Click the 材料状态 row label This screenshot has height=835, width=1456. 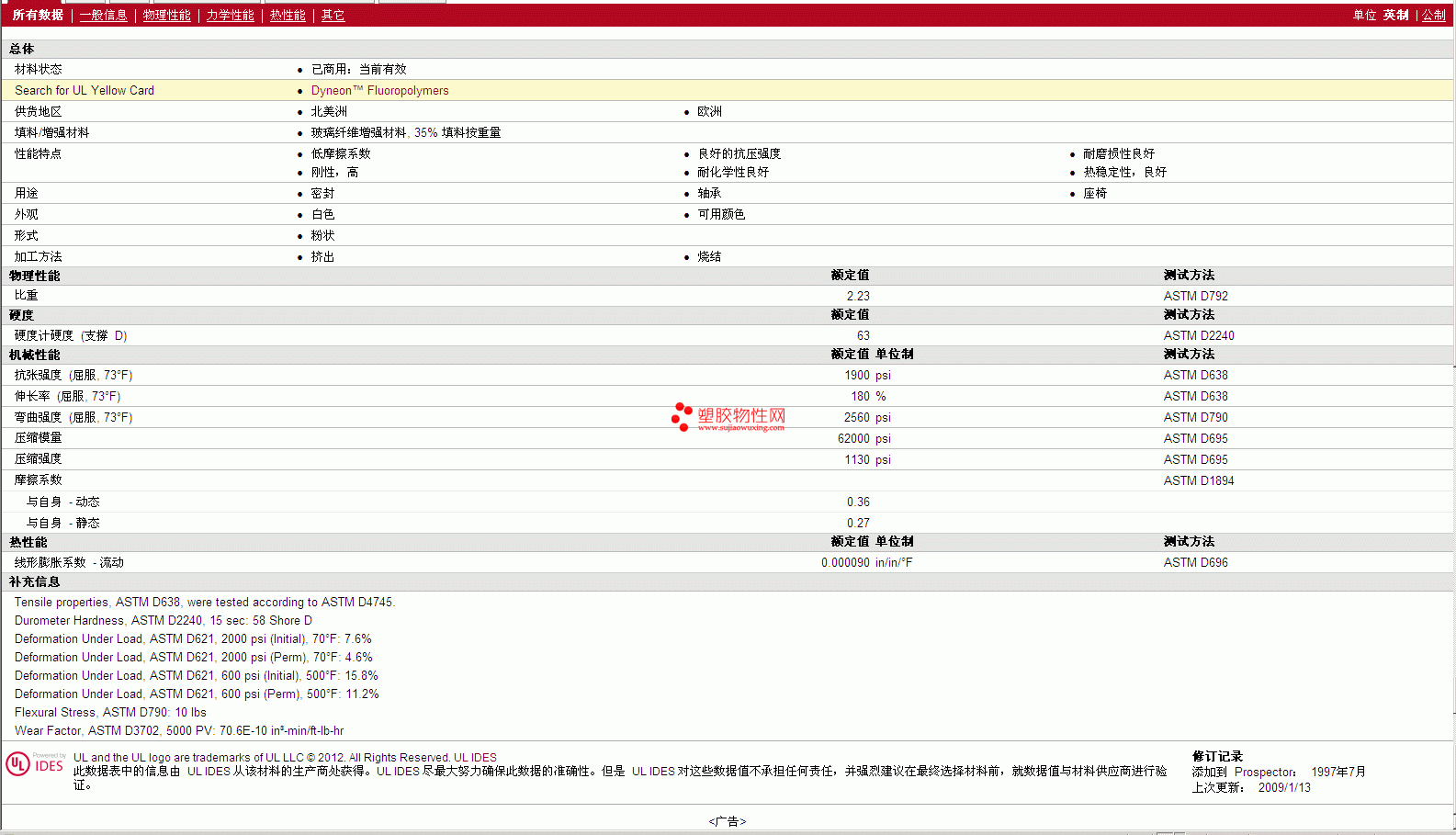pyautogui.click(x=39, y=70)
